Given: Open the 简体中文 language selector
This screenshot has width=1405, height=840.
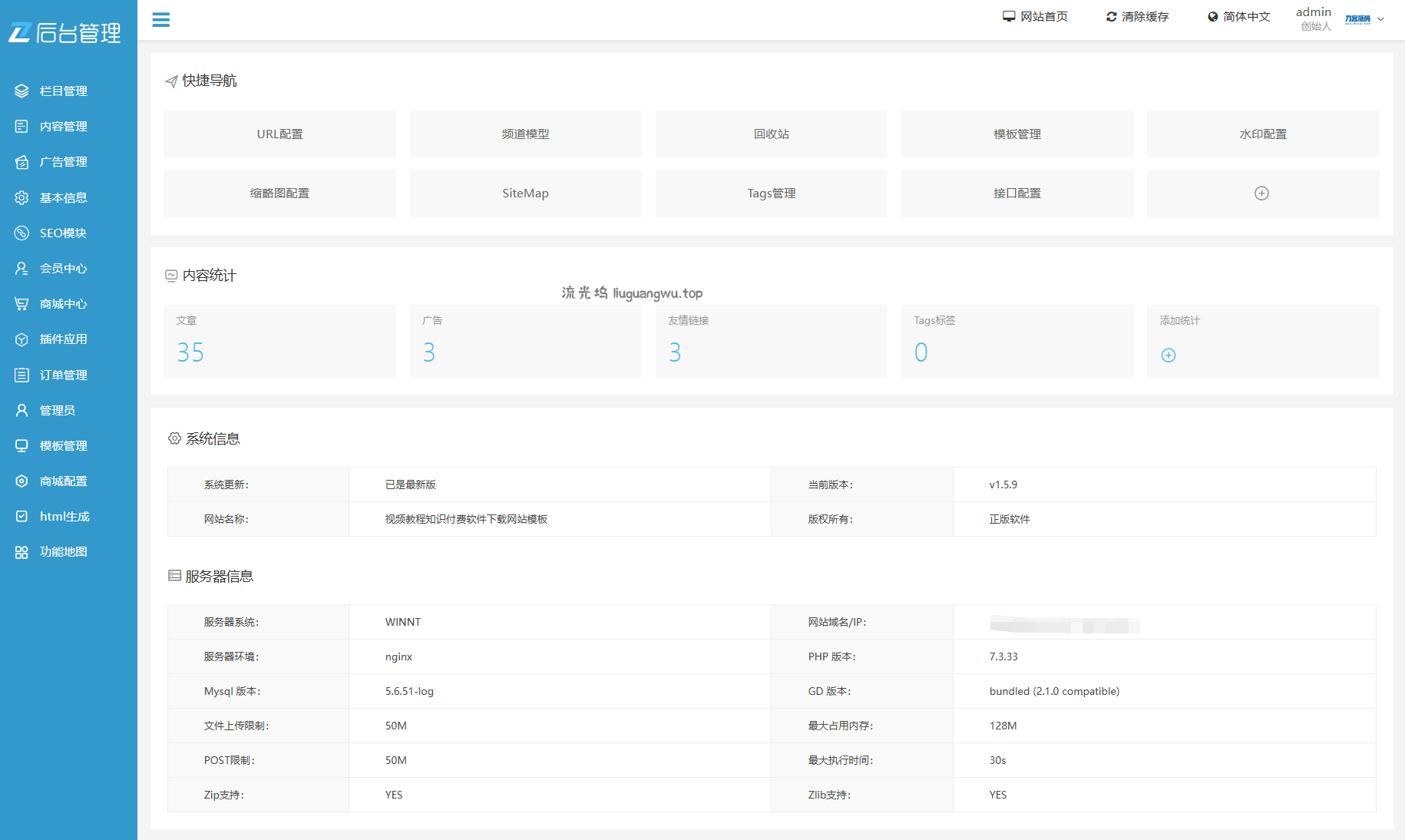Looking at the screenshot, I should point(1238,17).
